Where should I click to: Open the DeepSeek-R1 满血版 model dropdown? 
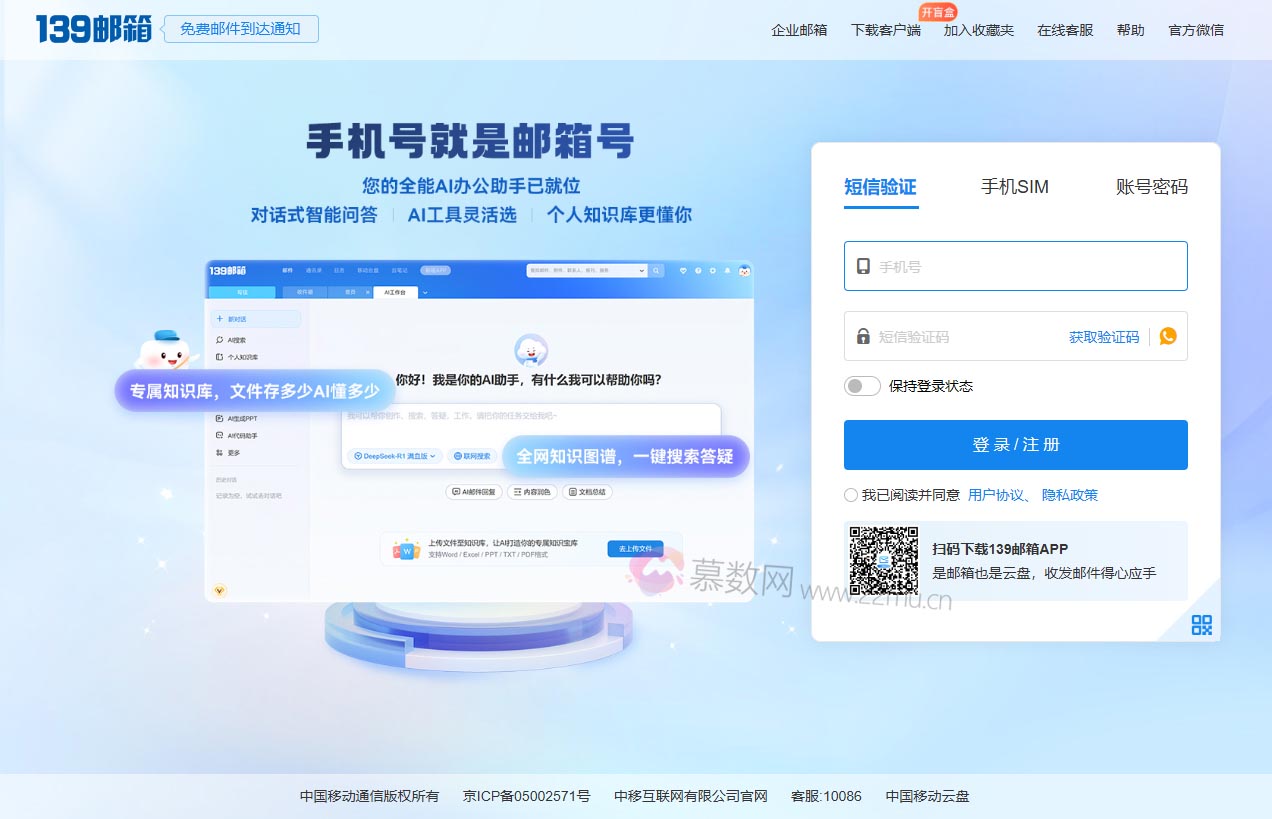pos(396,455)
